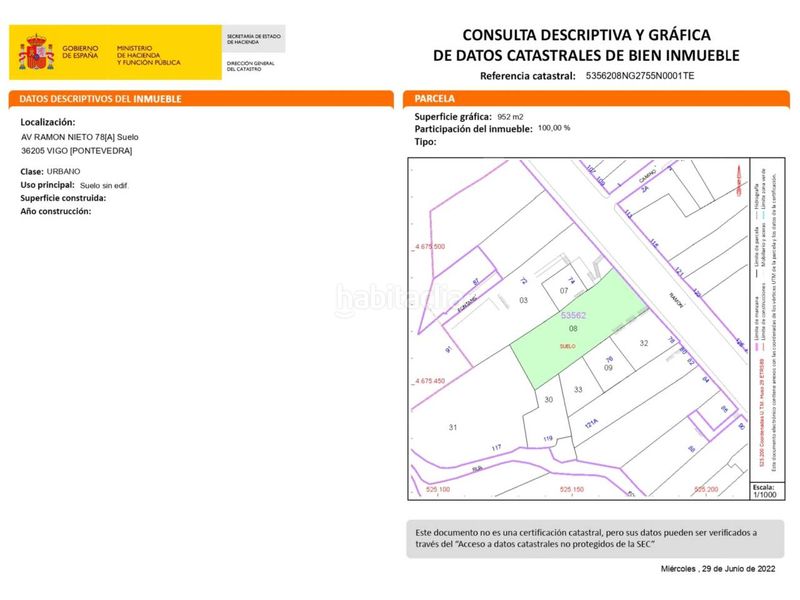Click parcel '32' on the map
The image size is (800, 600).
click(x=644, y=343)
